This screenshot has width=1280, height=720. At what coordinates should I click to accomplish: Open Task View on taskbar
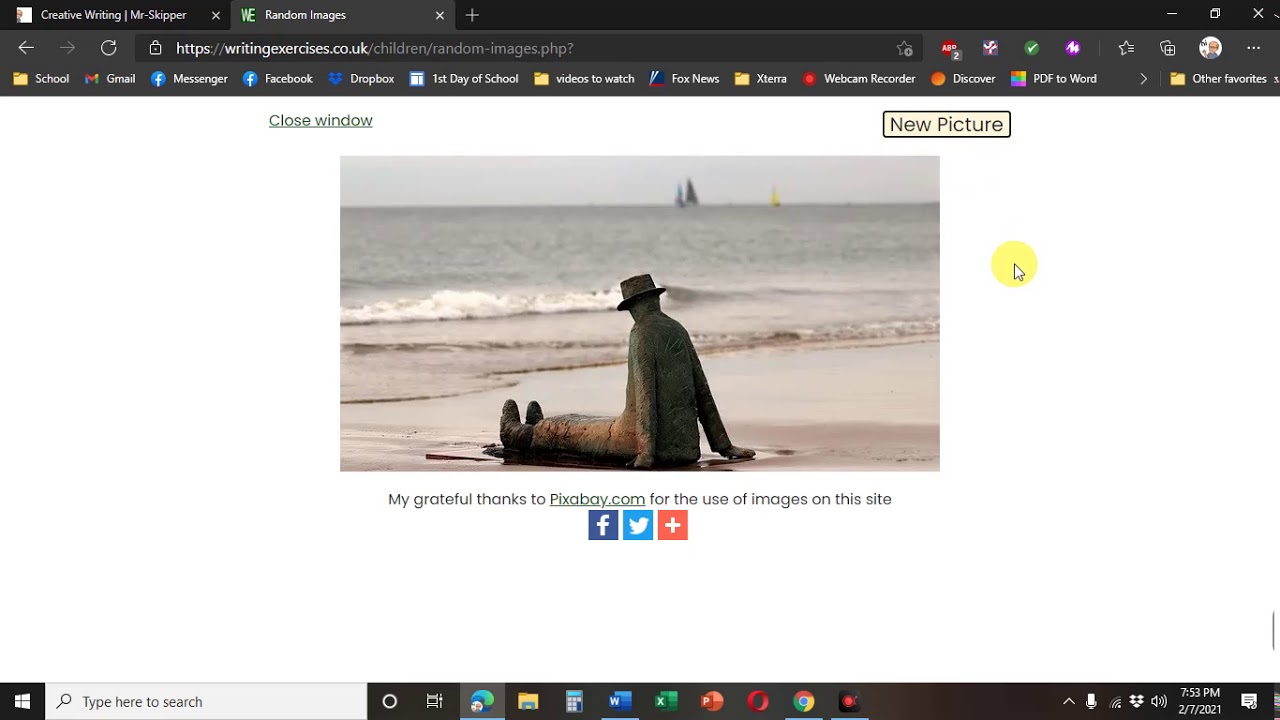pos(435,701)
